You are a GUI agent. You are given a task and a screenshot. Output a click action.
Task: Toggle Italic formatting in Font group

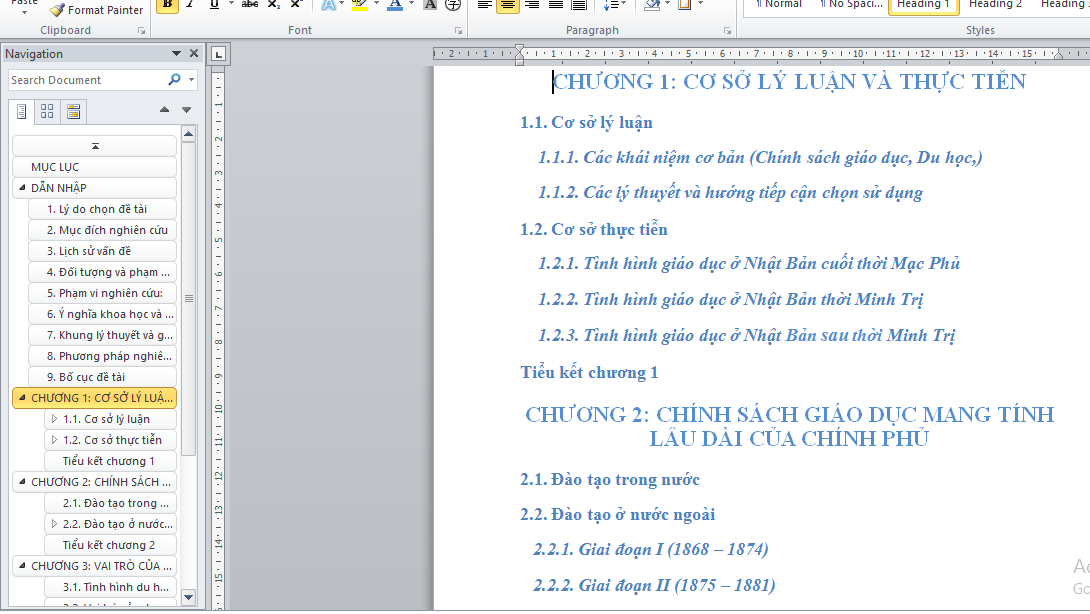pyautogui.click(x=190, y=4)
